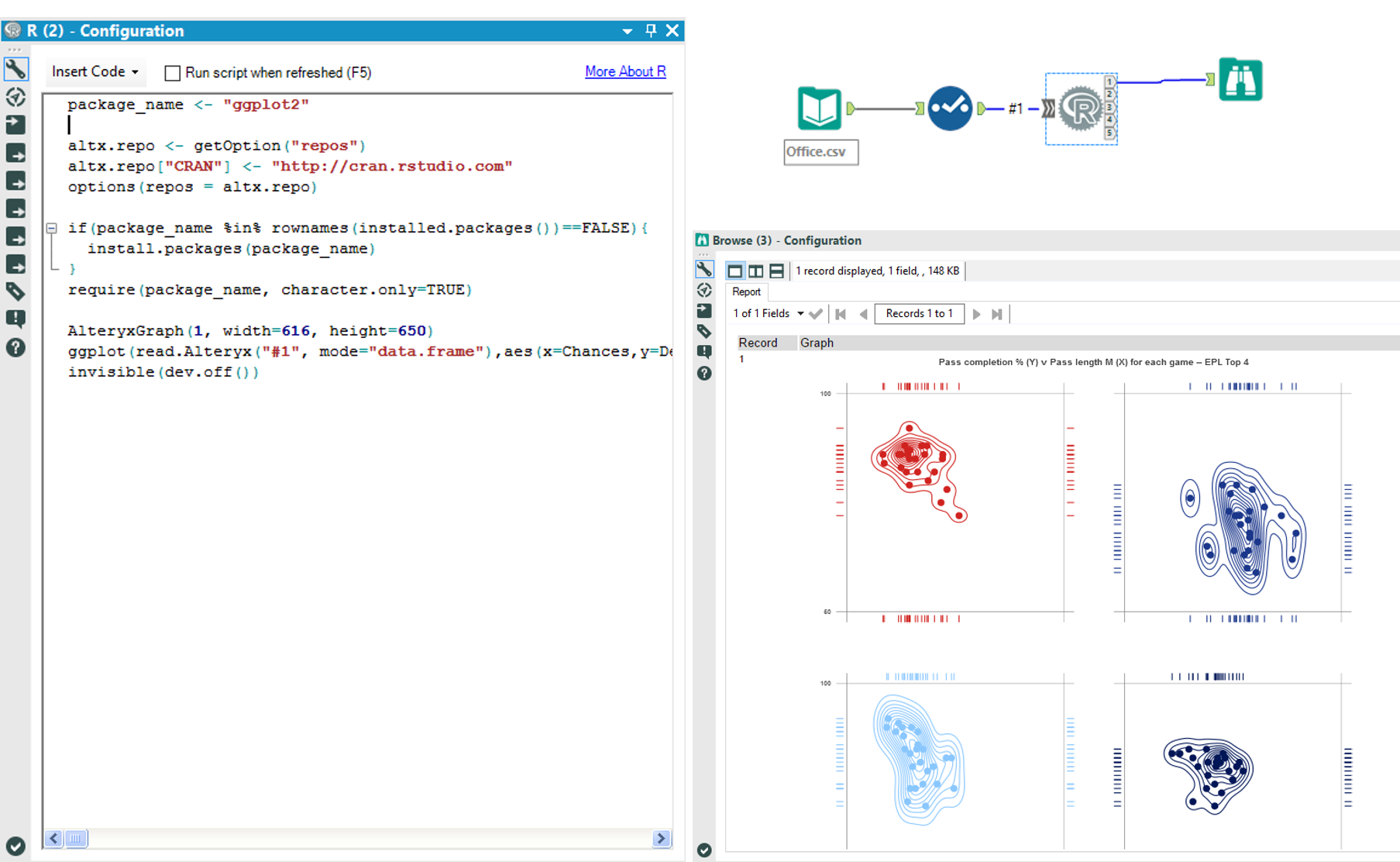The image size is (1400, 862).
Task: Click the Office.csv annotation label
Action: point(820,152)
